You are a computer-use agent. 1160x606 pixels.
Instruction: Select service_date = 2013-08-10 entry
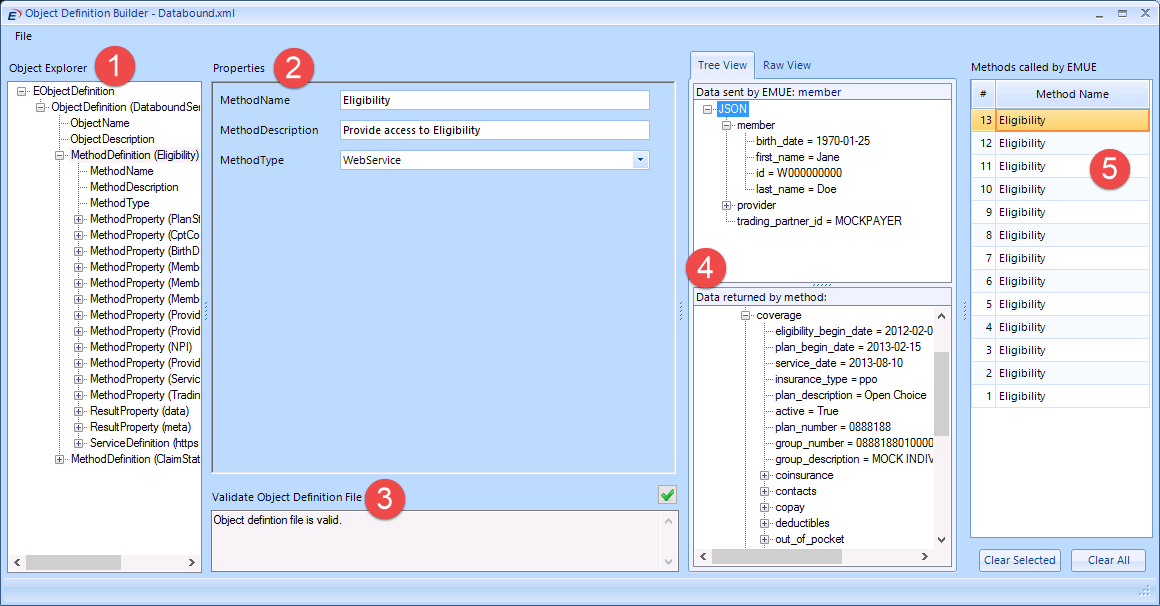pos(839,363)
